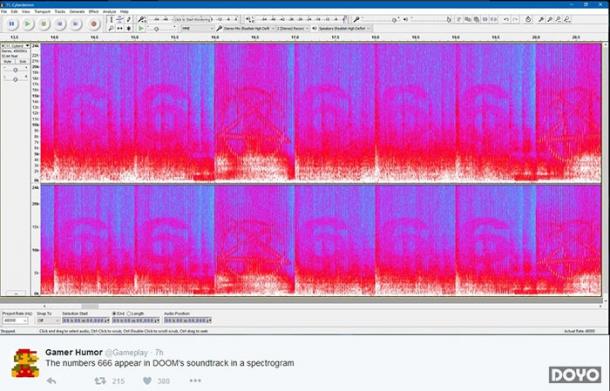
Task: Select the Zoom magnifier tool
Action: tap(111, 28)
